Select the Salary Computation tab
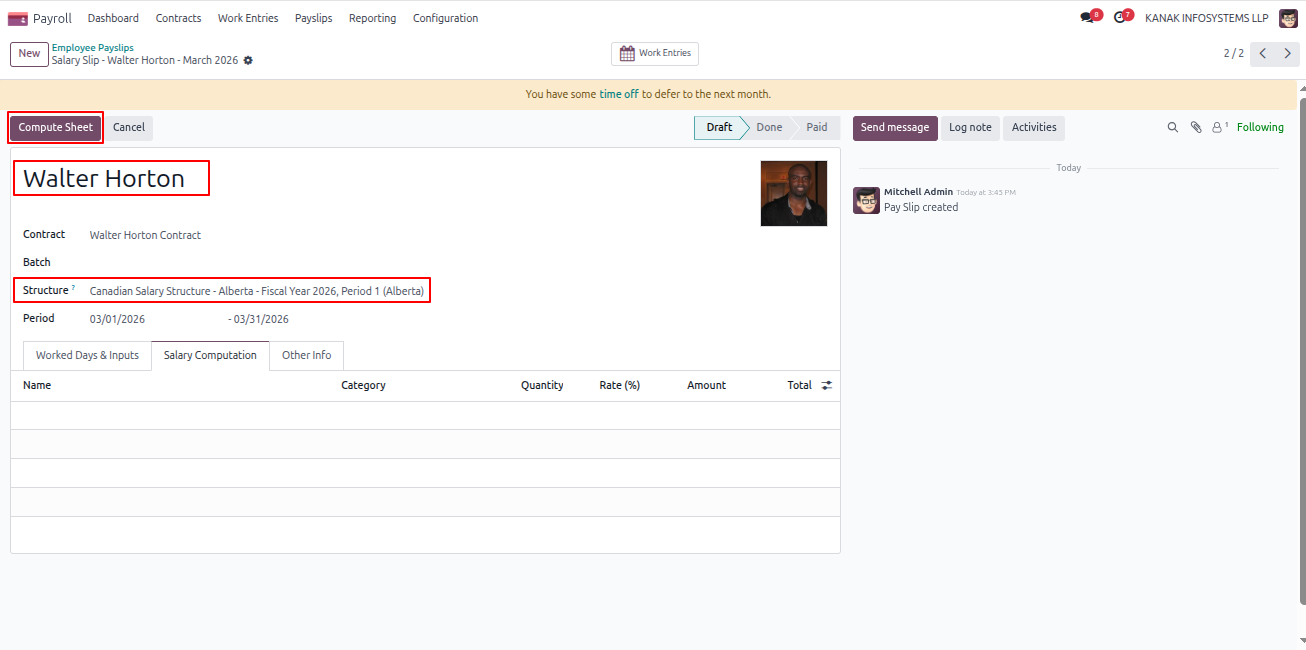Image resolution: width=1306 pixels, height=650 pixels. coord(210,356)
